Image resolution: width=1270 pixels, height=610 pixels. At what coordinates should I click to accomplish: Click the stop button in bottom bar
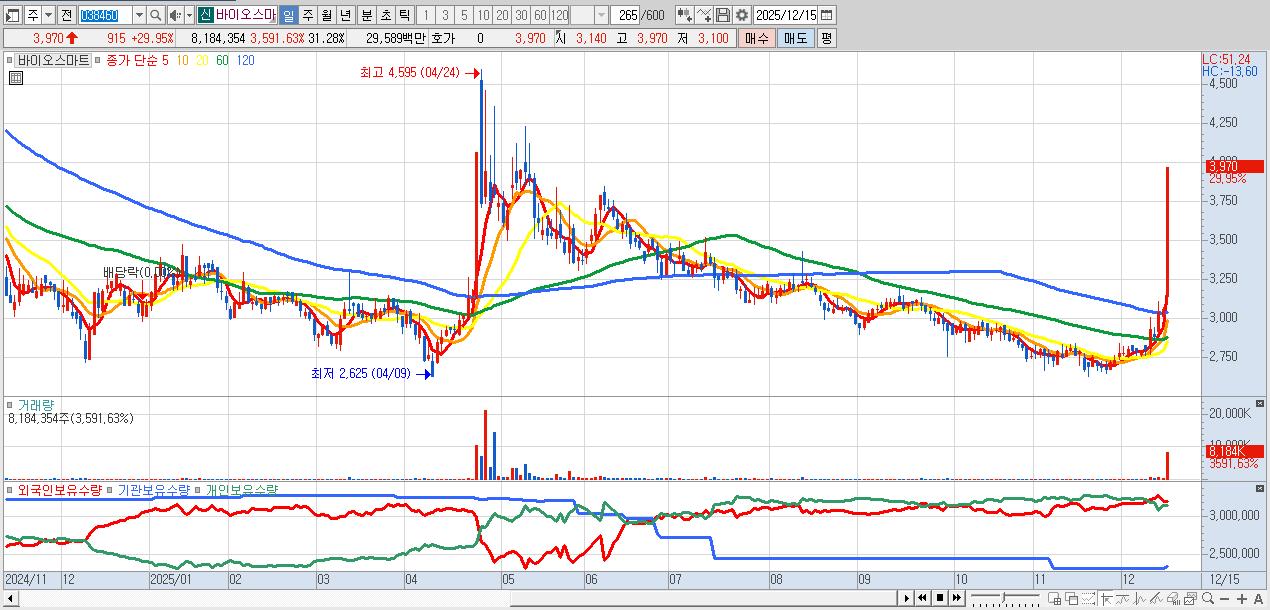940,598
